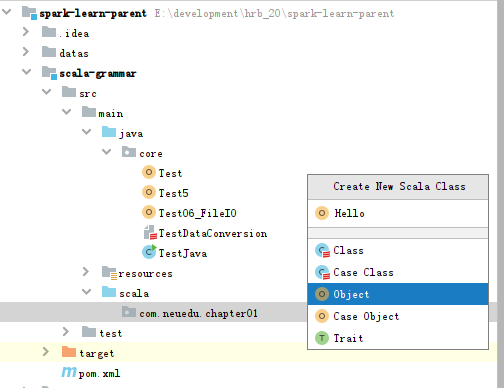Collapse the core package chevron
This screenshot has height=388, width=504.
click(x=106, y=152)
